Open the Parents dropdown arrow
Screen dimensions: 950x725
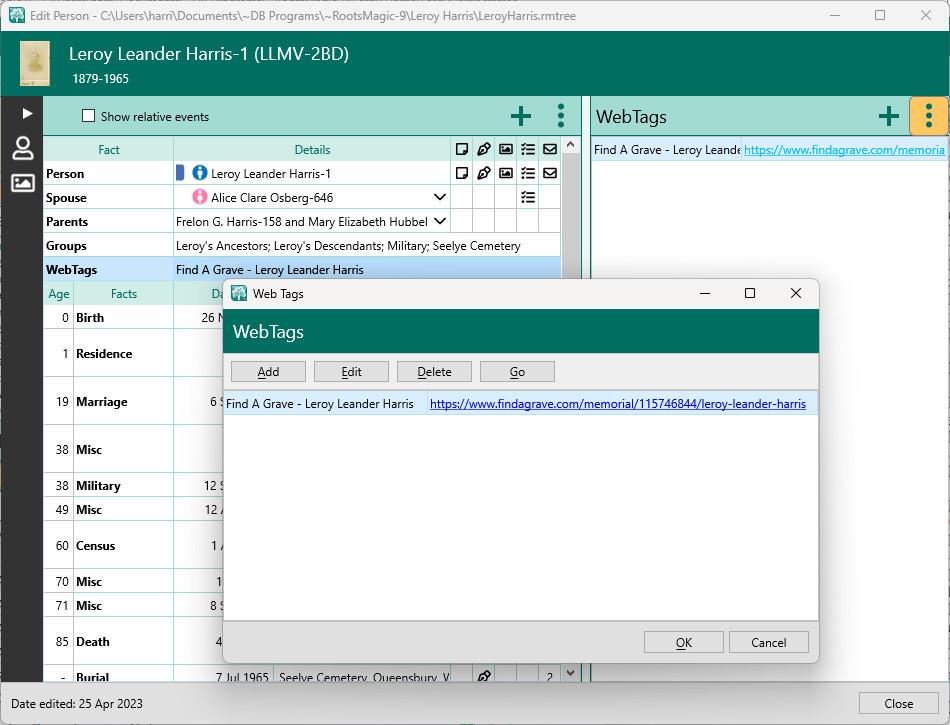pyautogui.click(x=439, y=221)
